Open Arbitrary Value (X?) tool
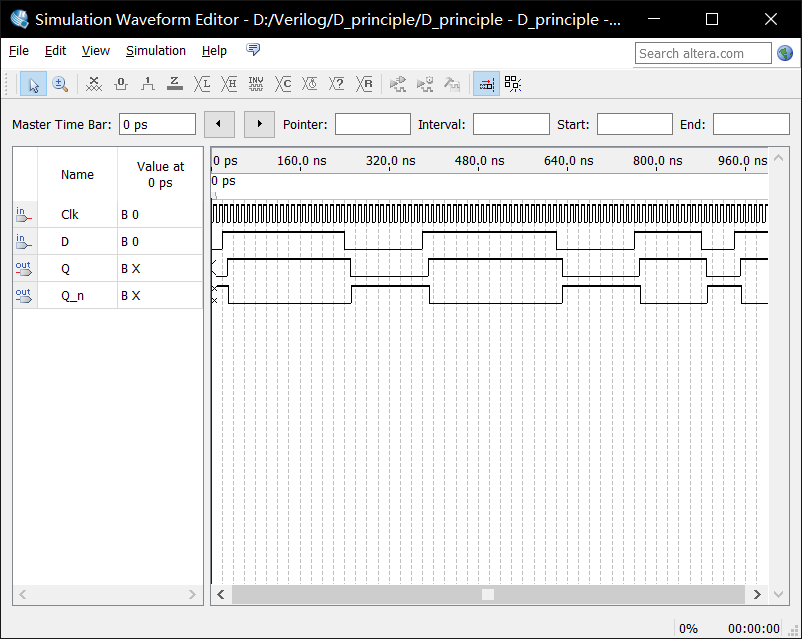Image resolution: width=802 pixels, height=639 pixels. tap(337, 84)
